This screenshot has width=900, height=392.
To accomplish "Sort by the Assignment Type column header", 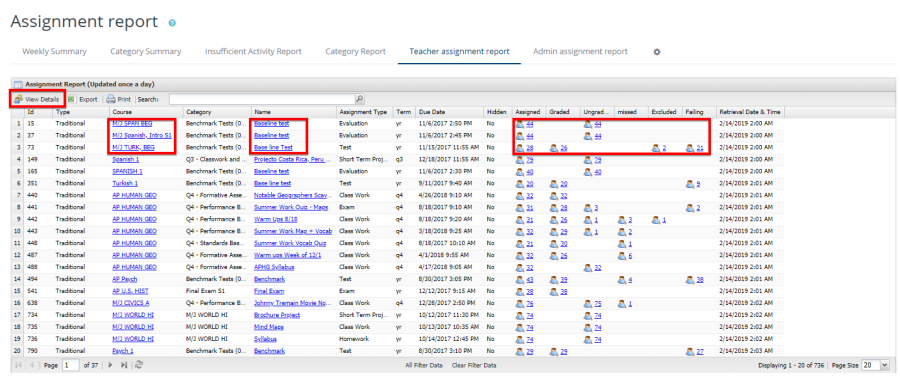I will 365,112.
